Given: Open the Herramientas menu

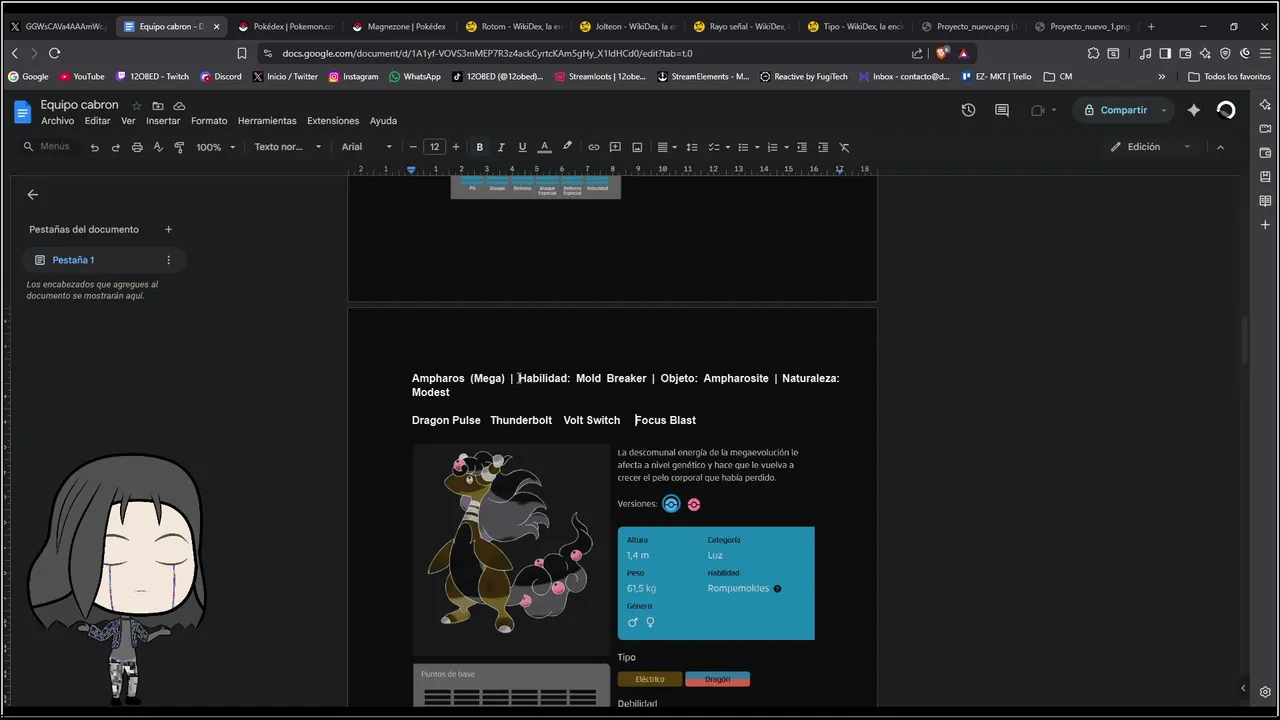Looking at the screenshot, I should click(x=267, y=121).
